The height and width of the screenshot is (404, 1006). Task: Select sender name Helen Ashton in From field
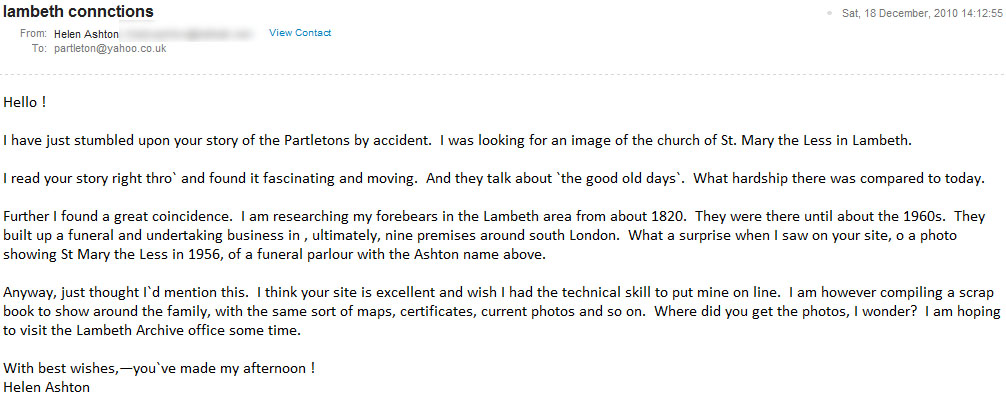pyautogui.click(x=86, y=34)
